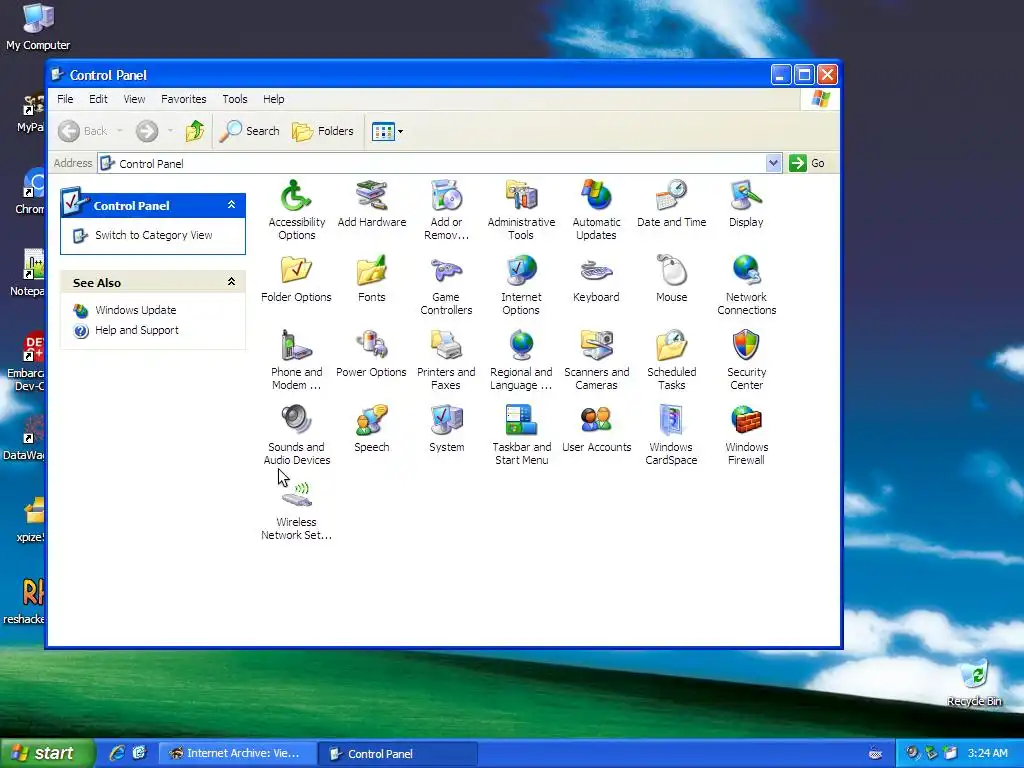Open Folder Options icon

pos(296,270)
